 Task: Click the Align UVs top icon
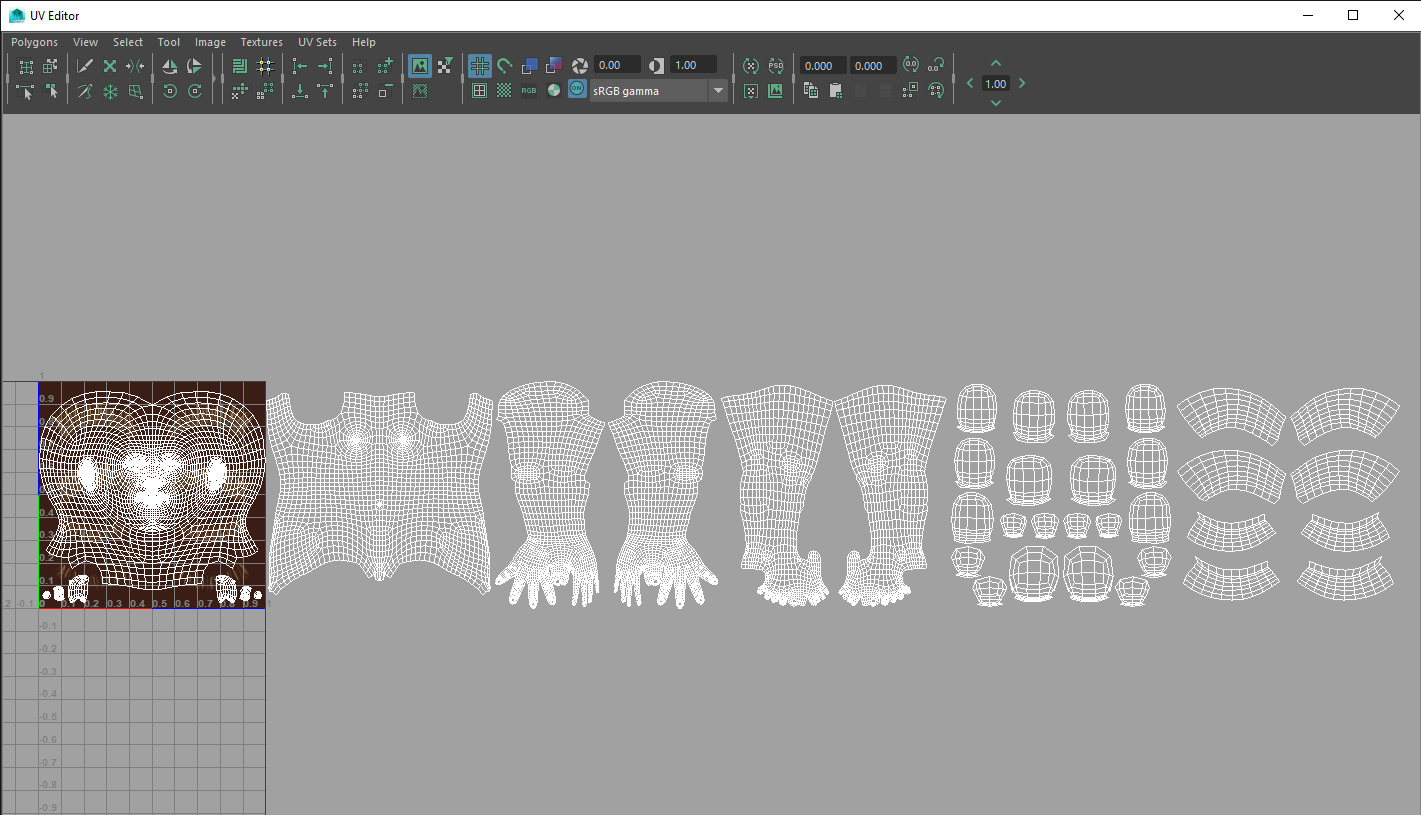(x=324, y=91)
